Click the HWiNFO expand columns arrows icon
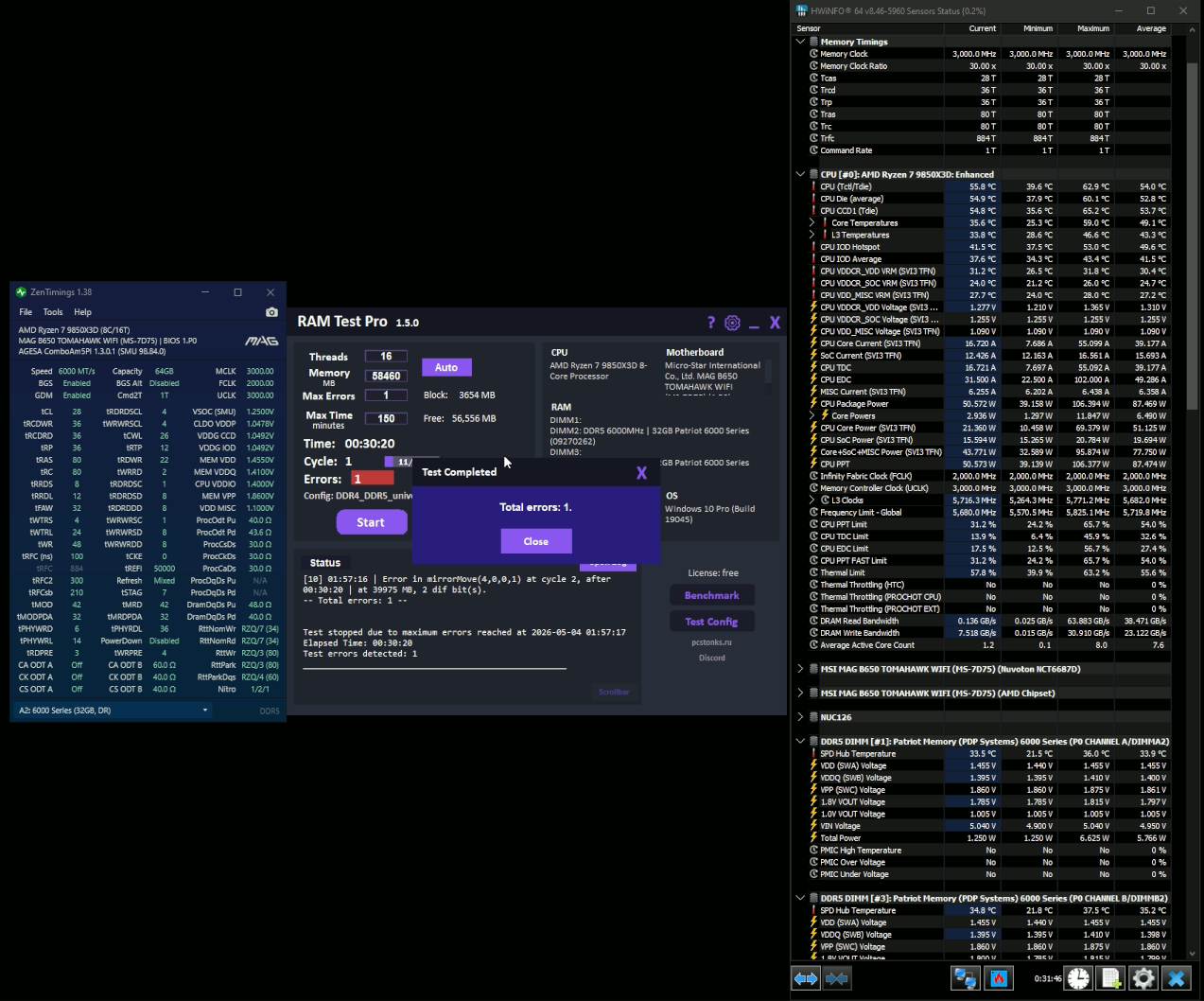 pos(806,978)
